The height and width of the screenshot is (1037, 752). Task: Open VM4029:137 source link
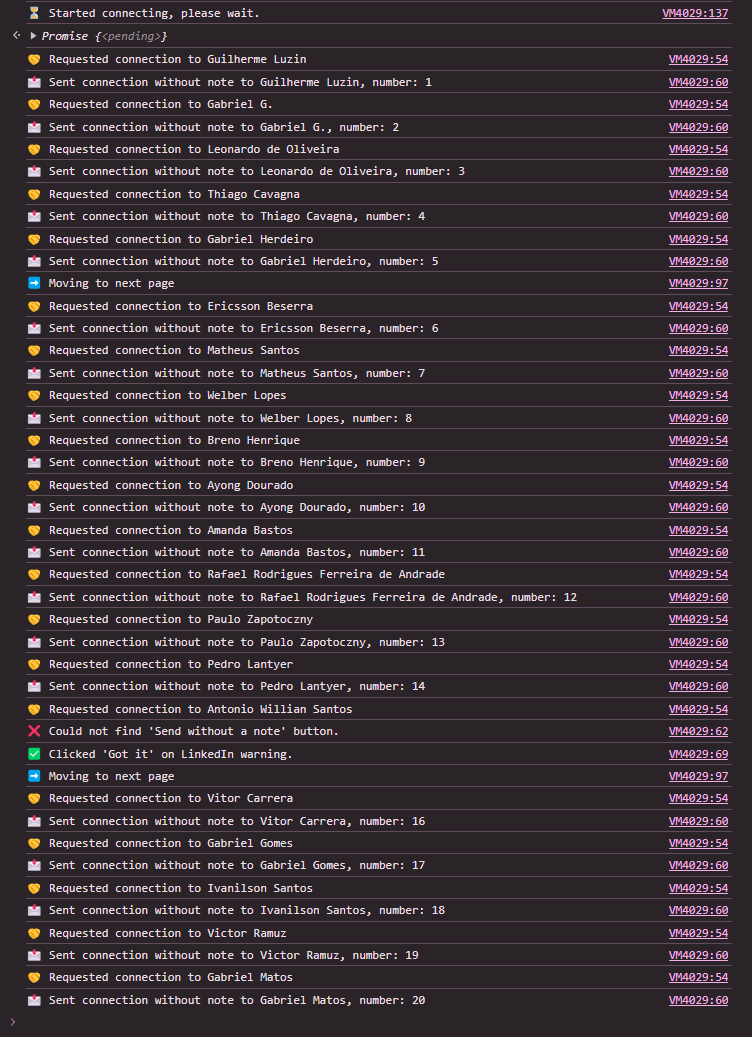coord(695,13)
